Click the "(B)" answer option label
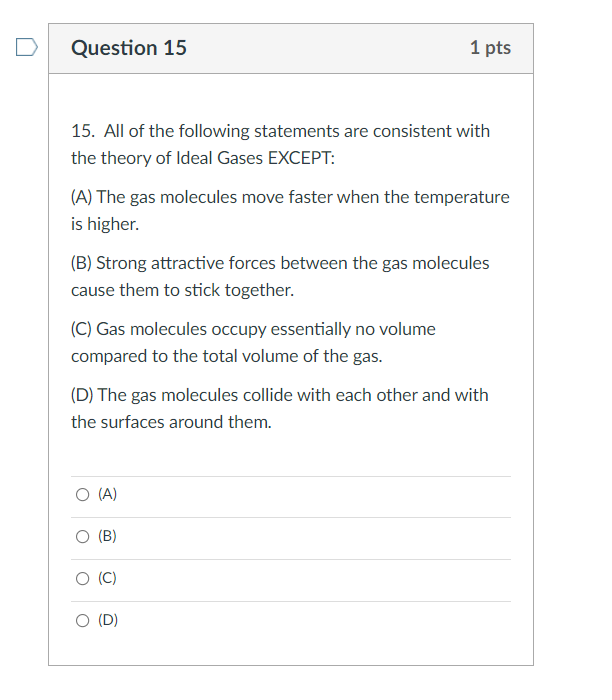This screenshot has height=700, width=612. (108, 536)
